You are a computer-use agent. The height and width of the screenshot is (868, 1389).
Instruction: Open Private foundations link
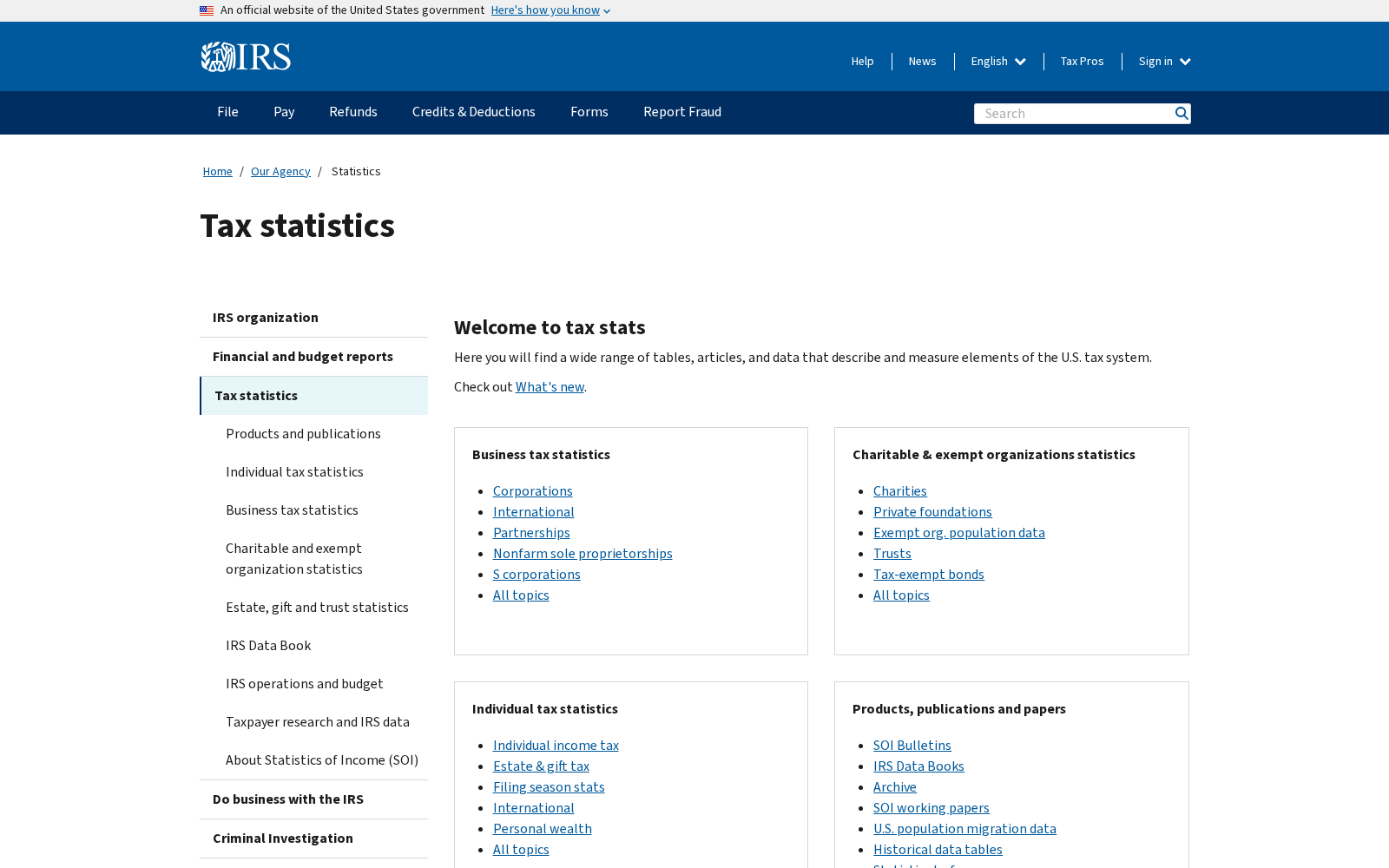tap(932, 512)
